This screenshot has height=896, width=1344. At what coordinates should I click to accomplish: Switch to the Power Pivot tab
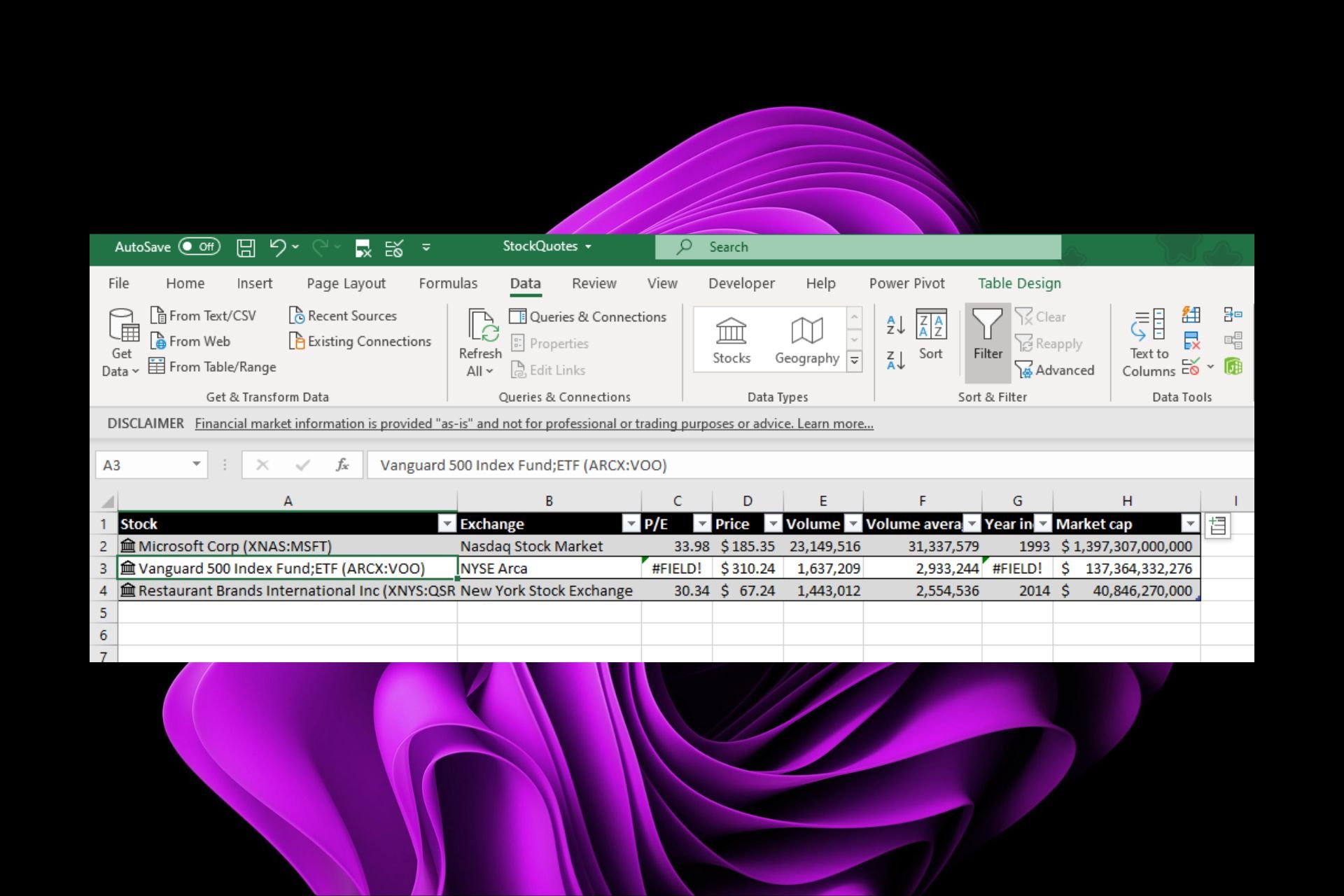coord(906,283)
